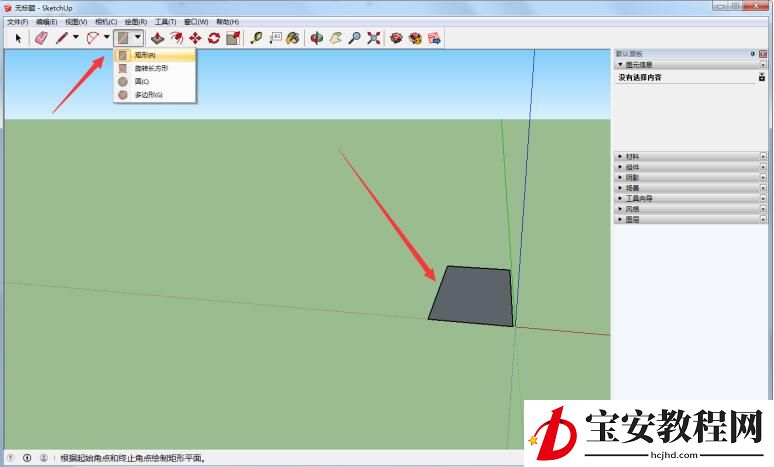This screenshot has height=467, width=774.
Task: Click the geo-location status bar icon
Action: 11,458
